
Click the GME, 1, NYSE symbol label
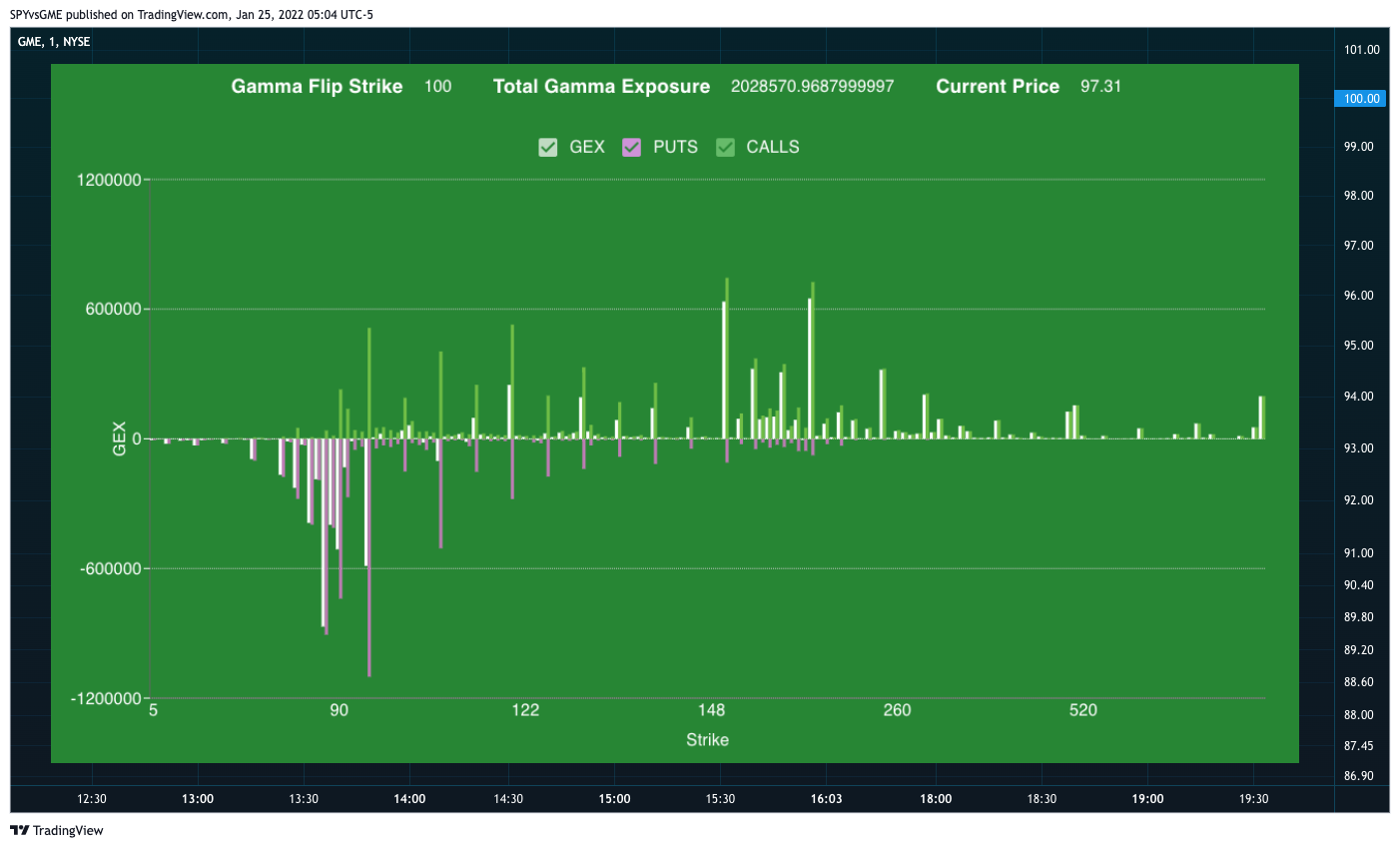coord(54,42)
